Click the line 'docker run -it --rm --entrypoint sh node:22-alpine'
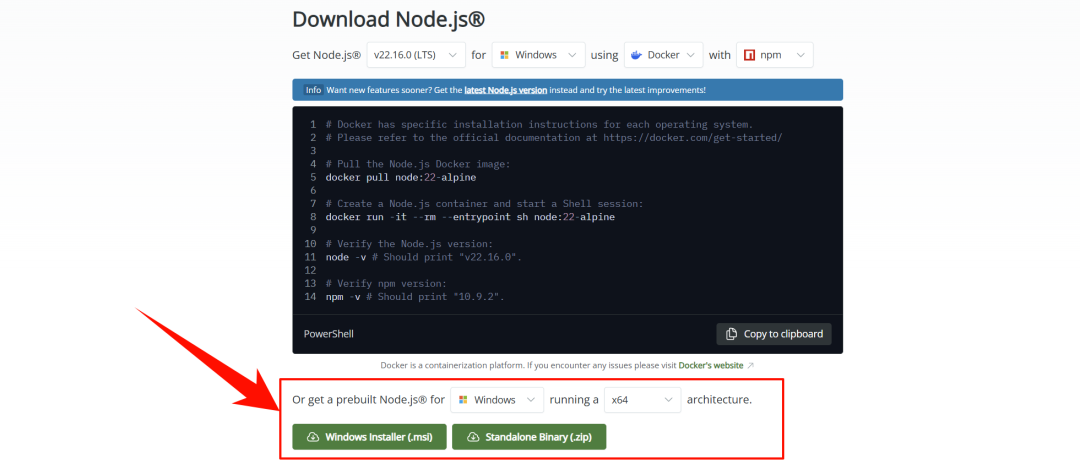 click(x=470, y=217)
